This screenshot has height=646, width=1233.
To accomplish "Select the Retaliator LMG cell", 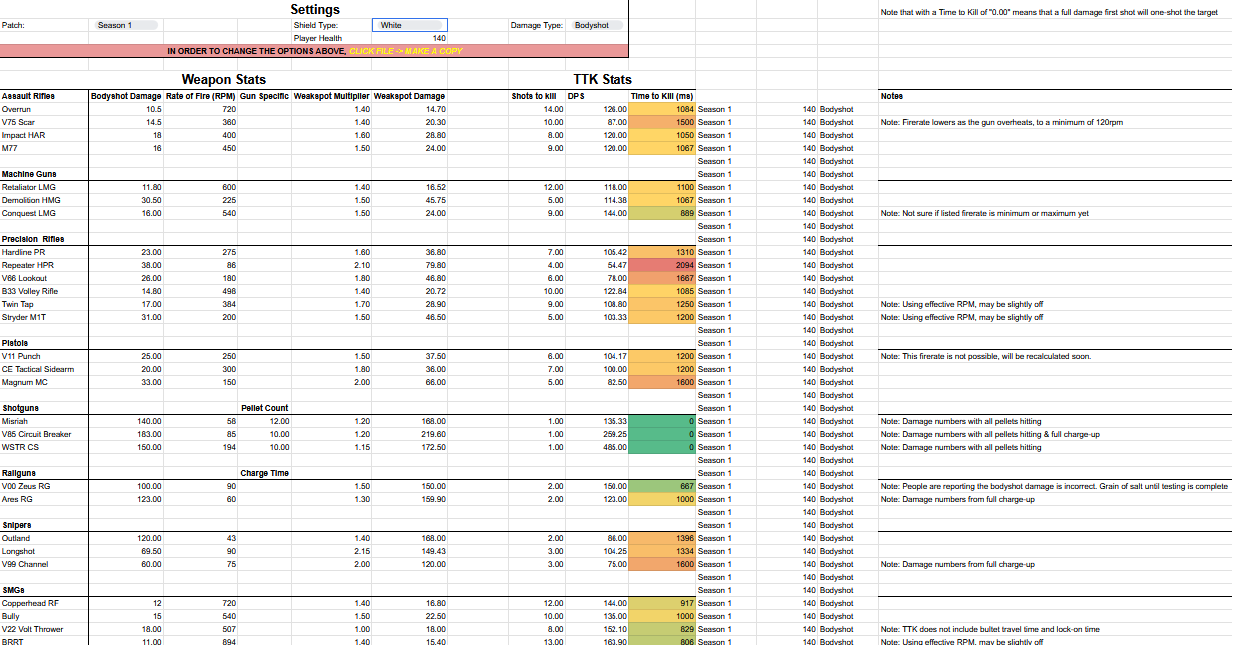I will point(45,187).
